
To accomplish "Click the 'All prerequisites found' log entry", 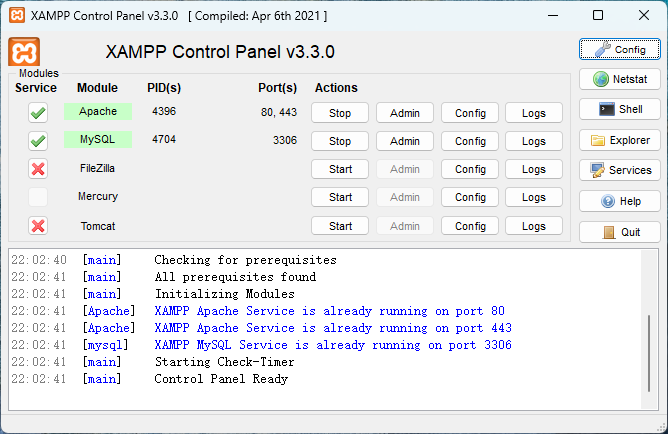I will (235, 277).
